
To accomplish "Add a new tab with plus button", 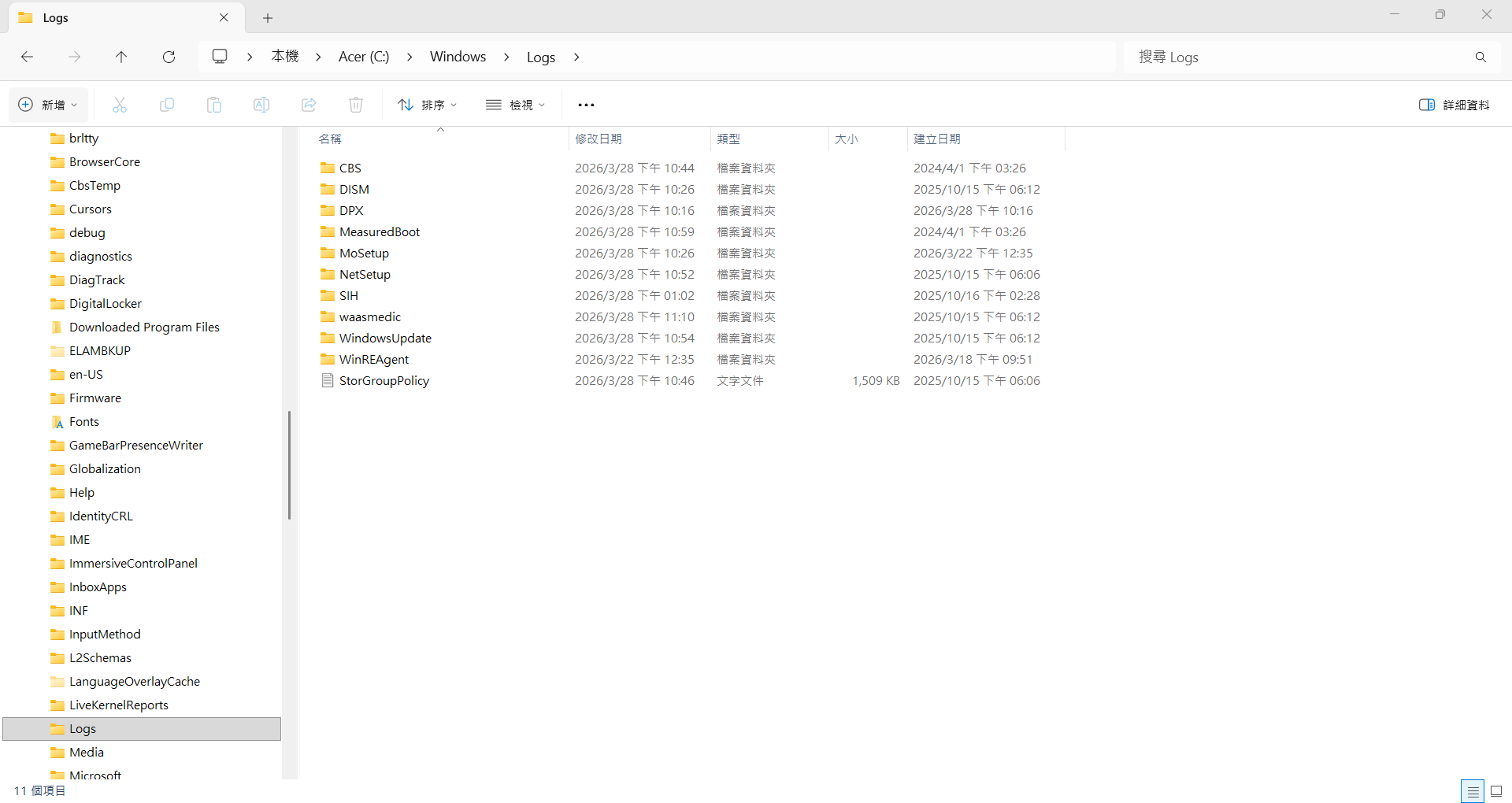I will pyautogui.click(x=268, y=17).
